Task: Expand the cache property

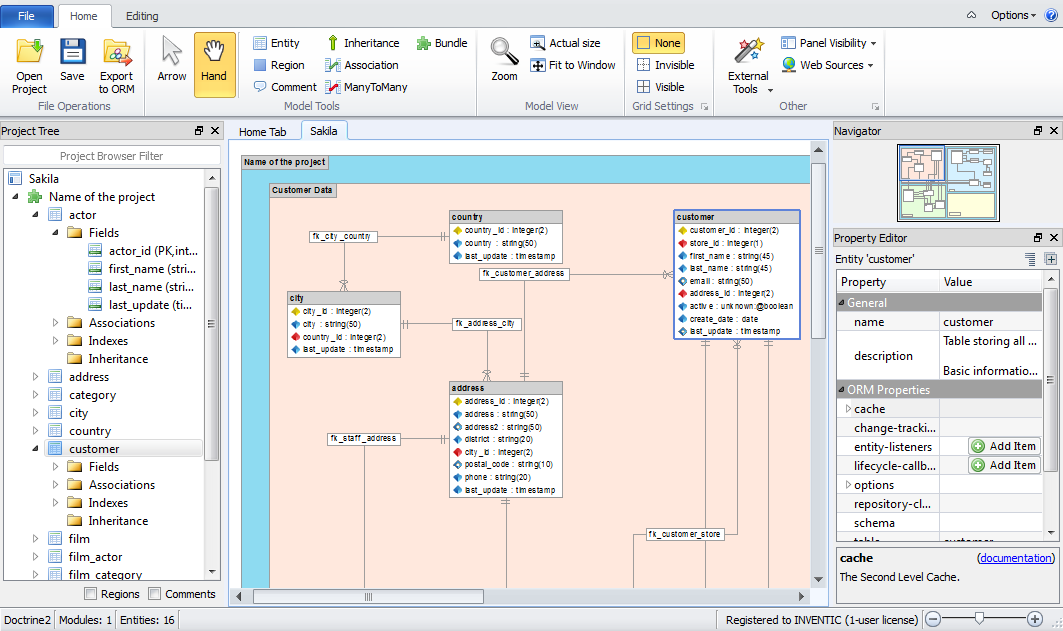Action: pyautogui.click(x=848, y=409)
